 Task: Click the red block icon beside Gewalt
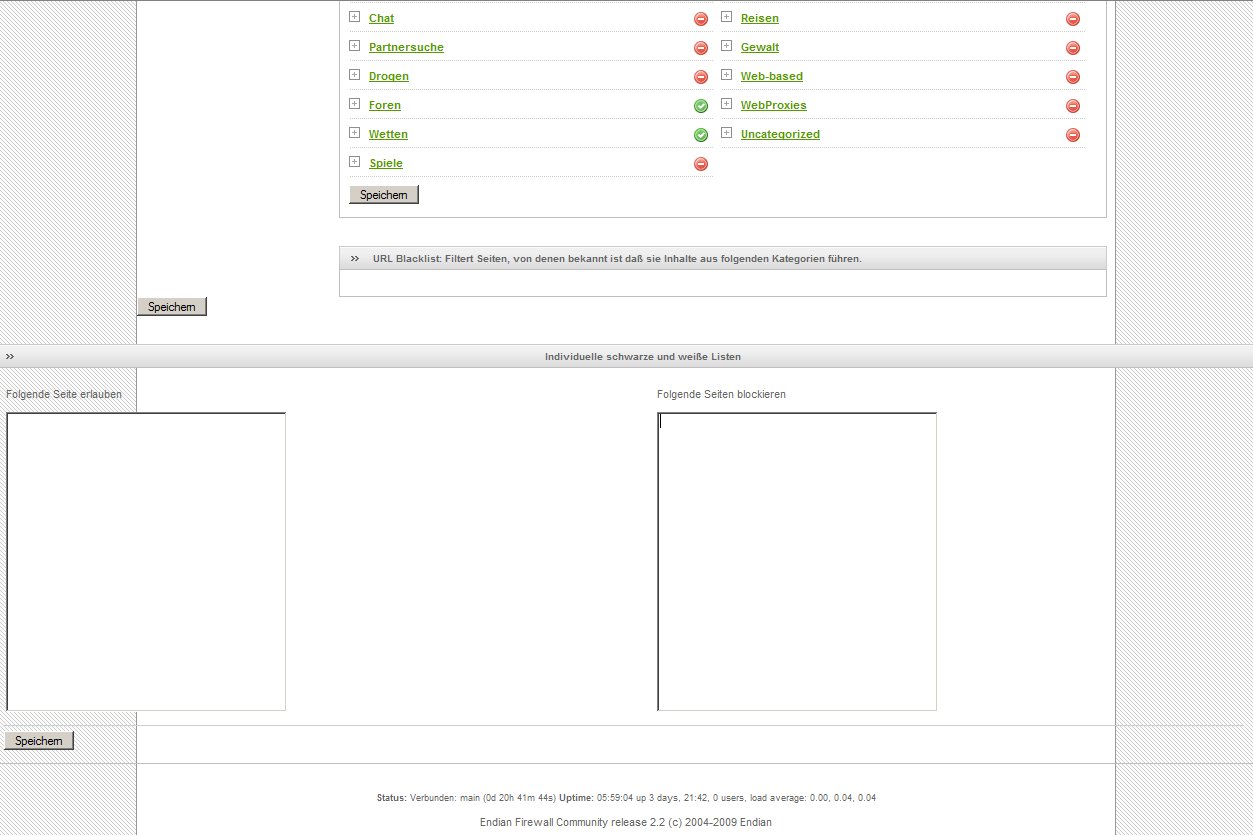(x=1073, y=48)
